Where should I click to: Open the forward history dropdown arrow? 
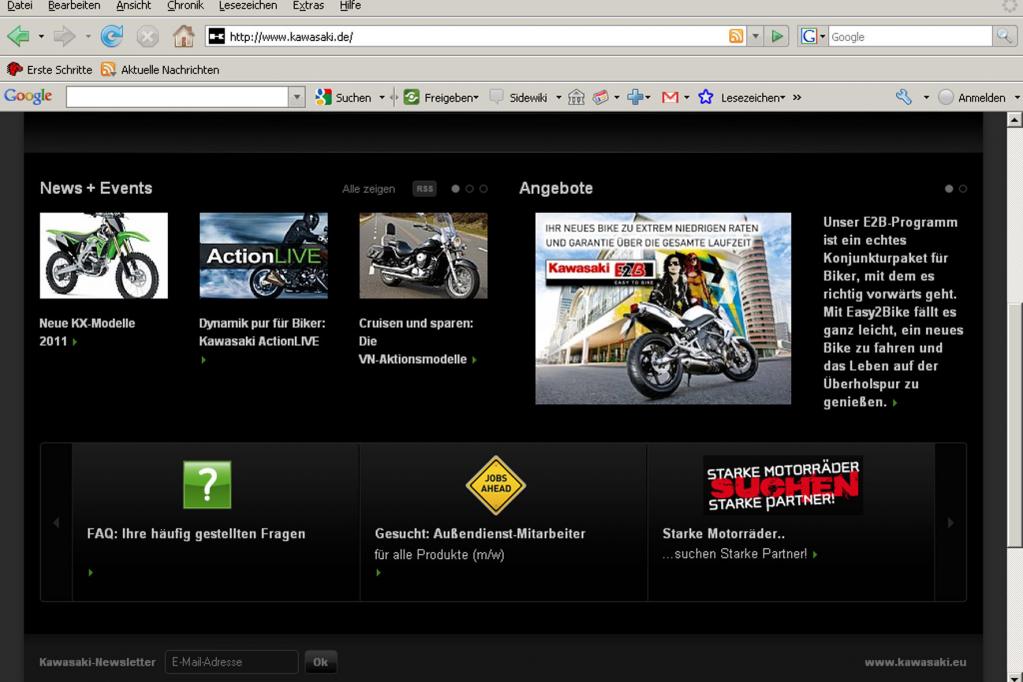87,37
